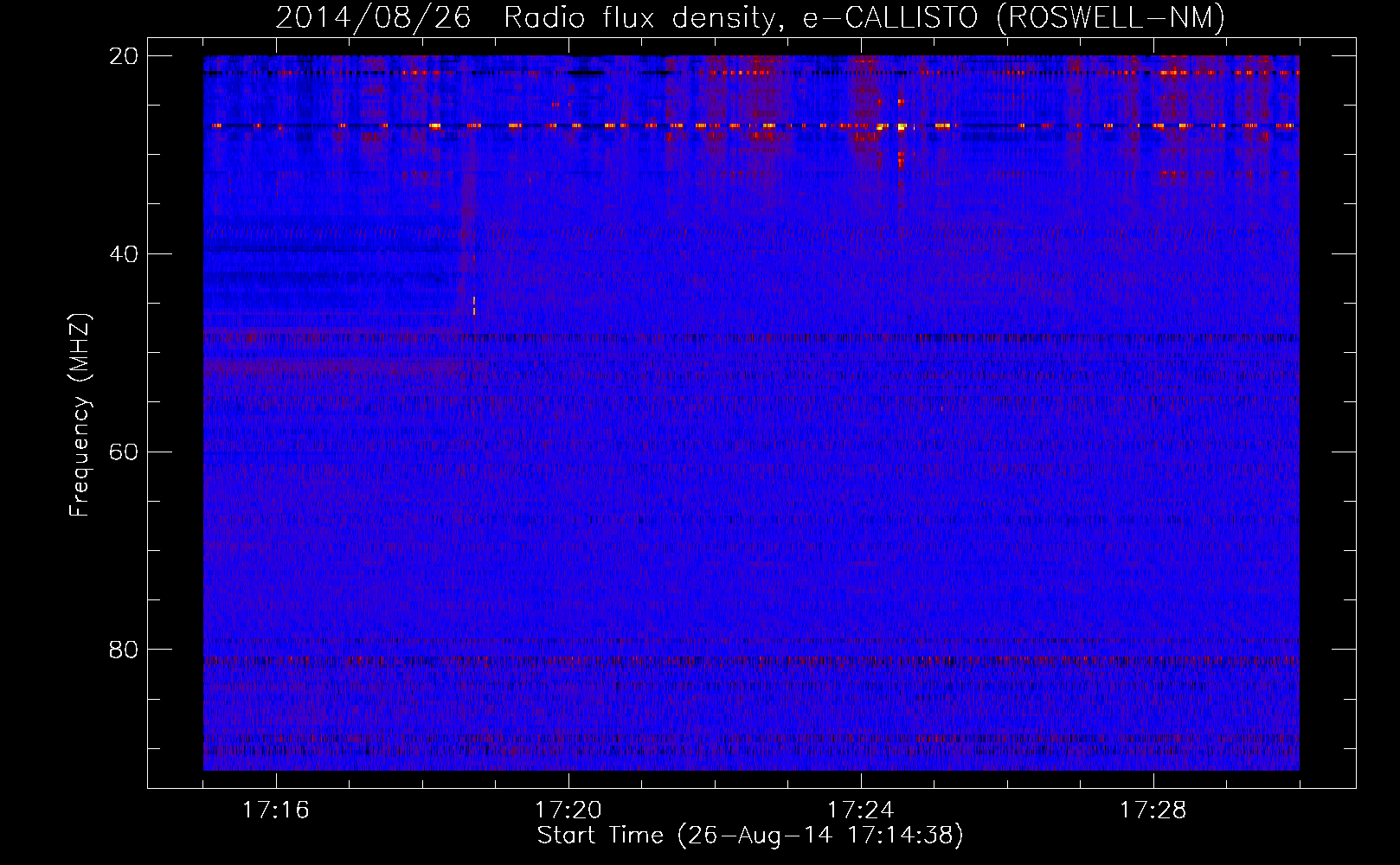Click the 20 frequency tick label
The width and height of the screenshot is (1400, 865).
[x=123, y=56]
